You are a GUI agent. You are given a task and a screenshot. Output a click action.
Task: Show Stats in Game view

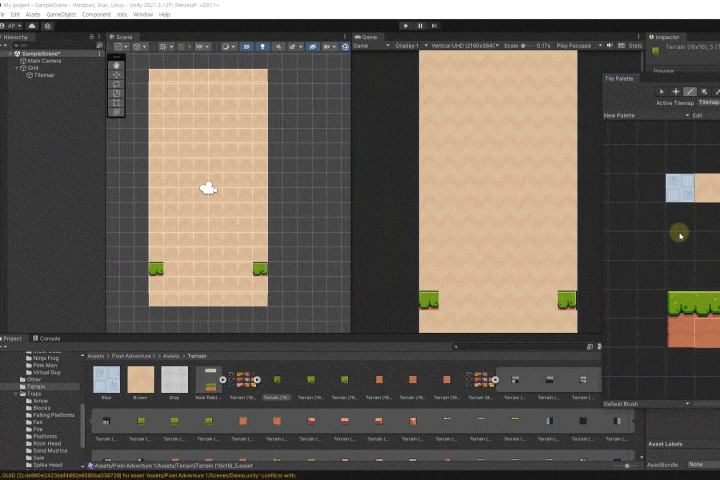(x=635, y=46)
